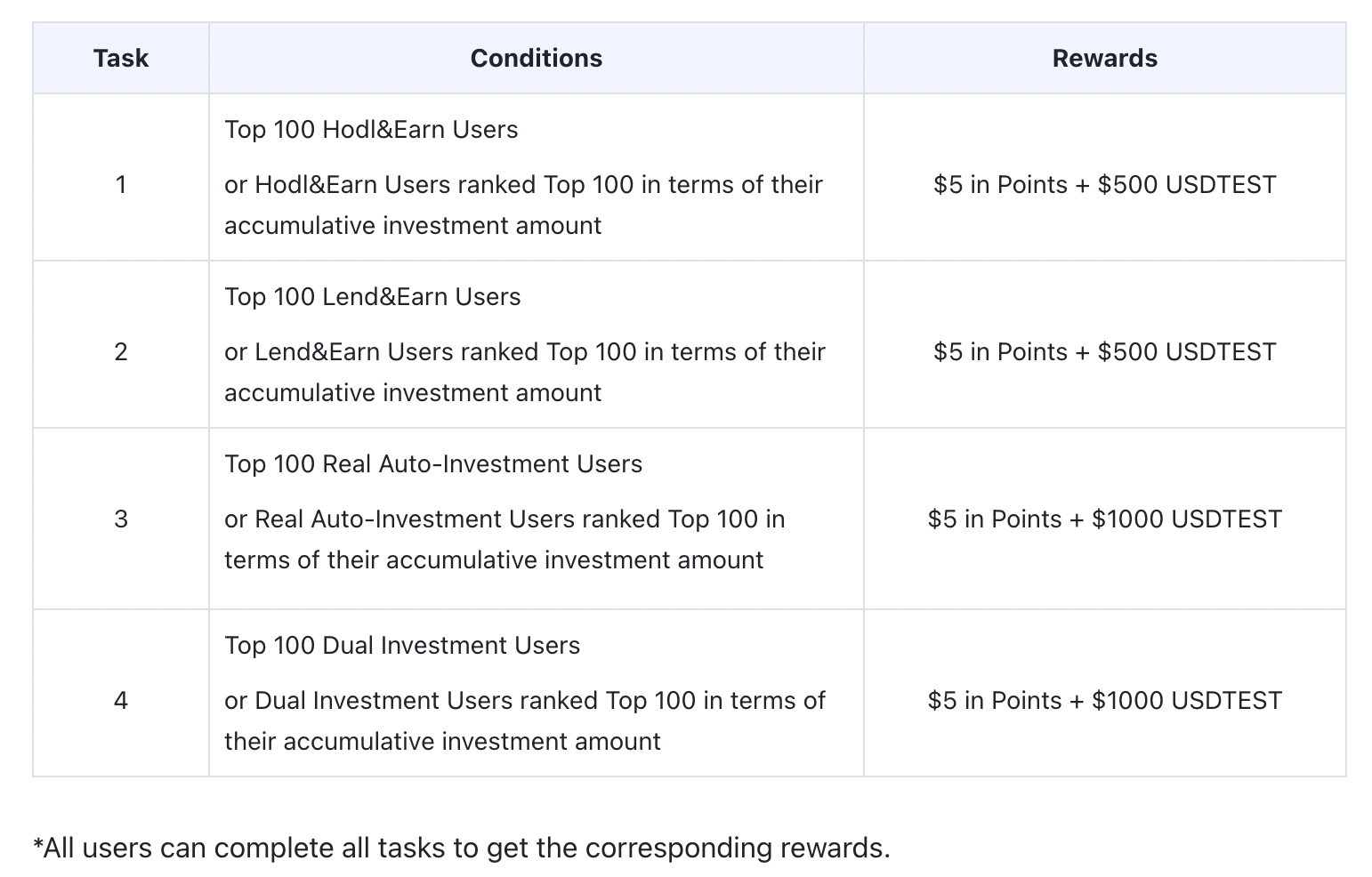Image resolution: width=1372 pixels, height=877 pixels.
Task: Click 'Top 100 Lend&Earn Users' text
Action: click(x=372, y=297)
